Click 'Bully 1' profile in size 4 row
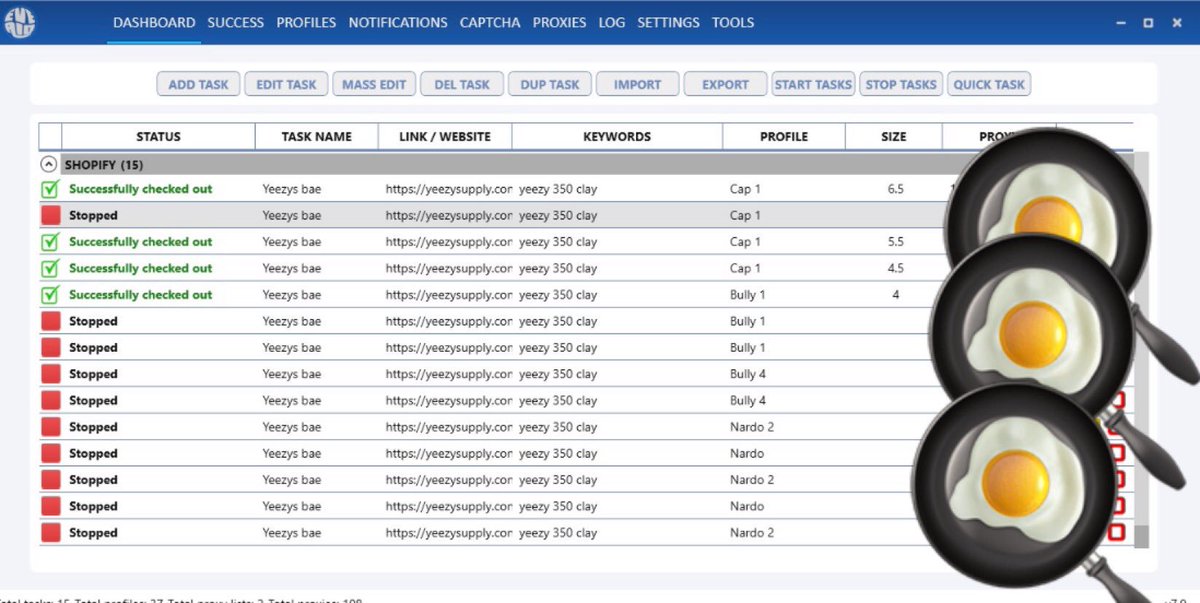Image resolution: width=1200 pixels, height=603 pixels. click(748, 294)
